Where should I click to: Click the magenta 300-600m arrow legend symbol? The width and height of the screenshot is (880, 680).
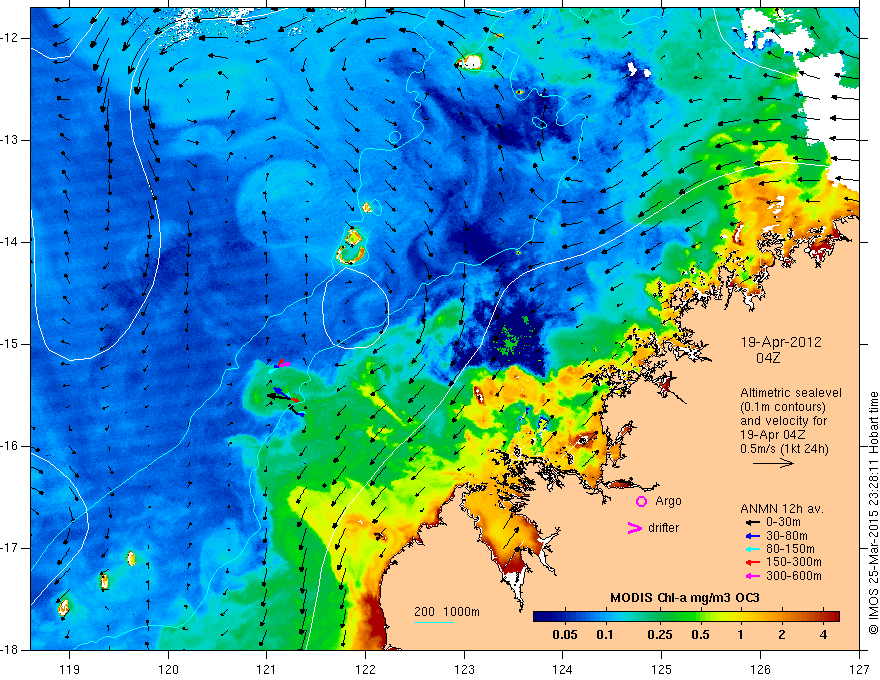tap(751, 576)
